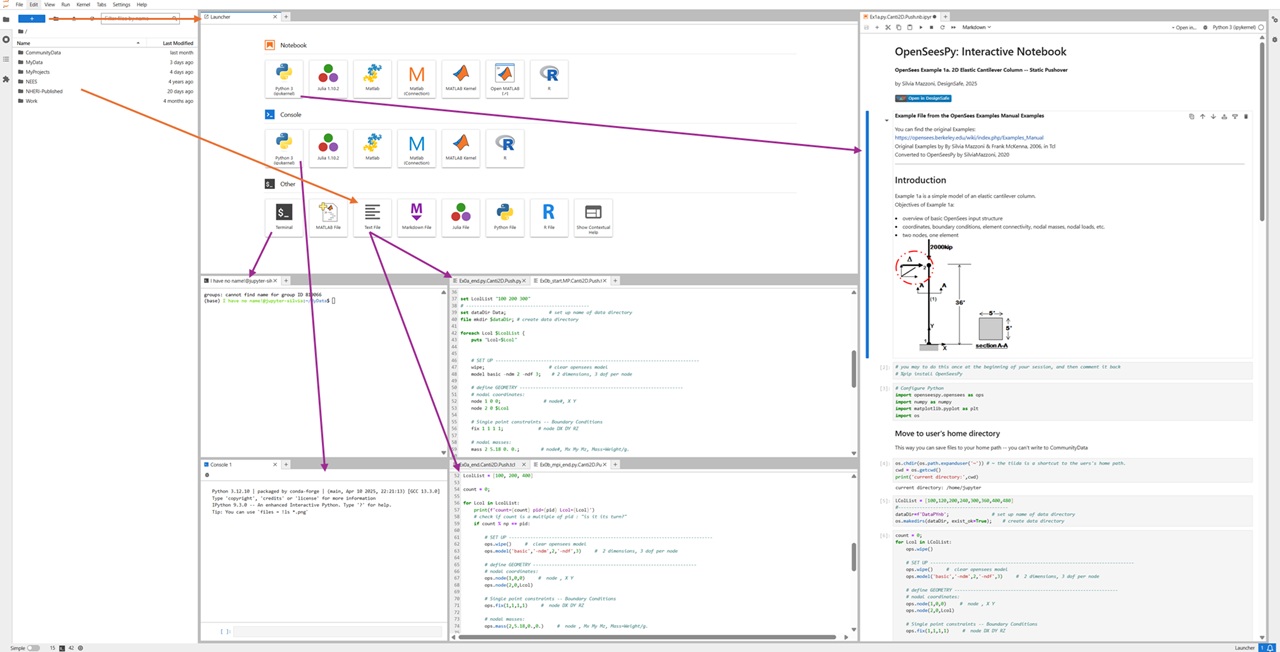Image resolution: width=1280 pixels, height=652 pixels.
Task: Launch Python 3 ipykernel notebook from Launcher
Action: click(284, 78)
